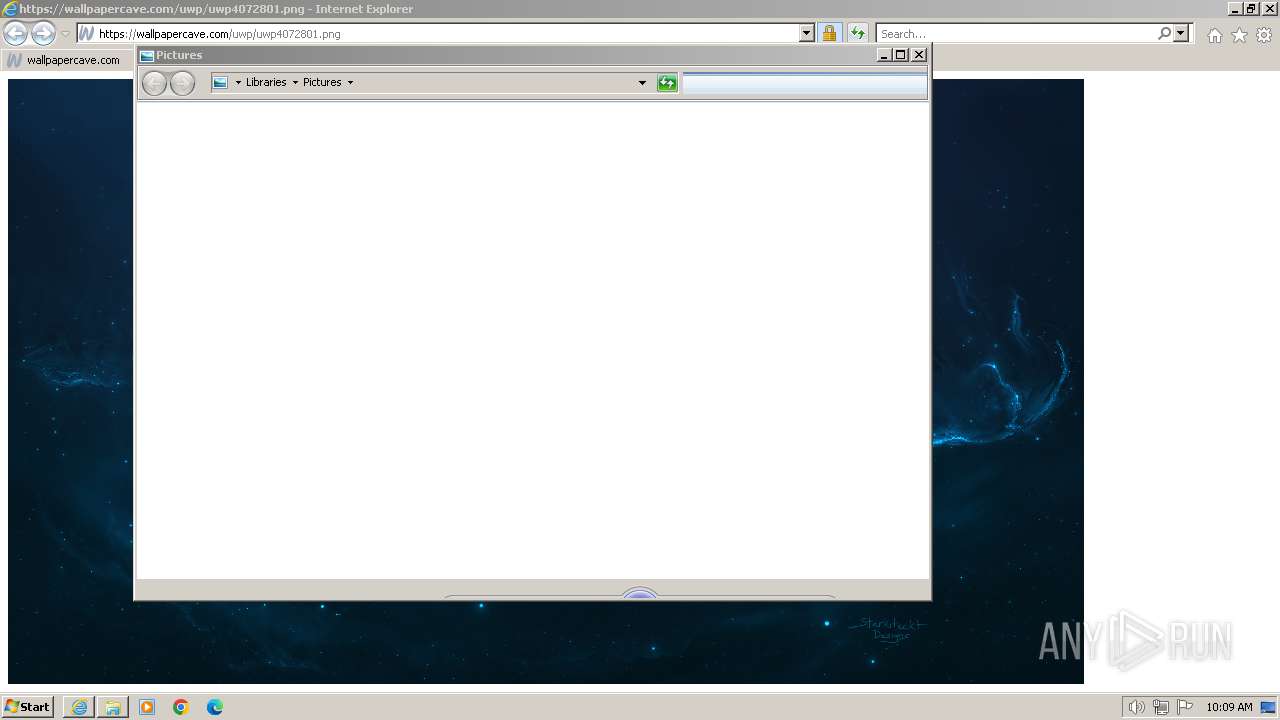Open File Explorer from taskbar
Viewport: 1280px width, 720px height.
tap(113, 707)
